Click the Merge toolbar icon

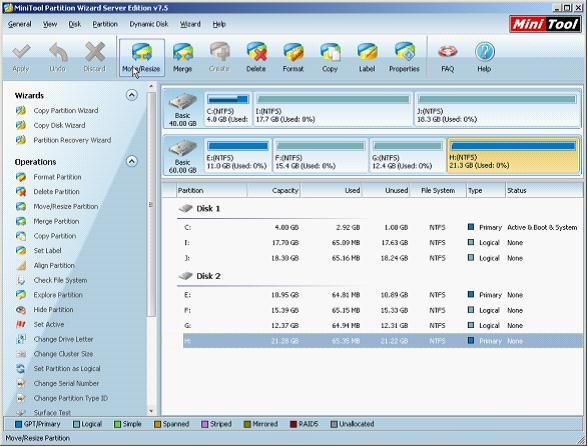(x=183, y=57)
